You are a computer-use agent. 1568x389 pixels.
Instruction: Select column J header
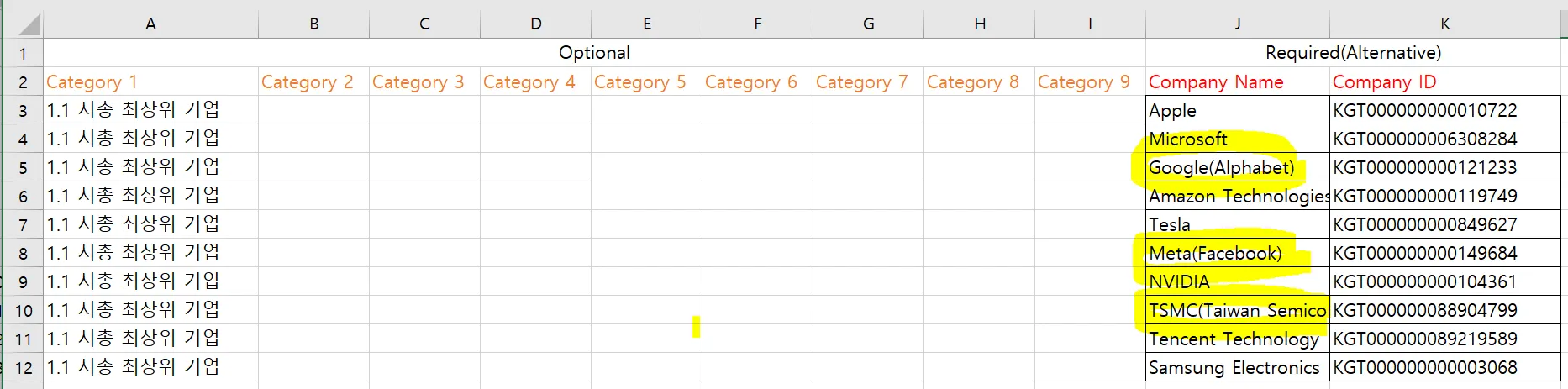coord(1237,24)
